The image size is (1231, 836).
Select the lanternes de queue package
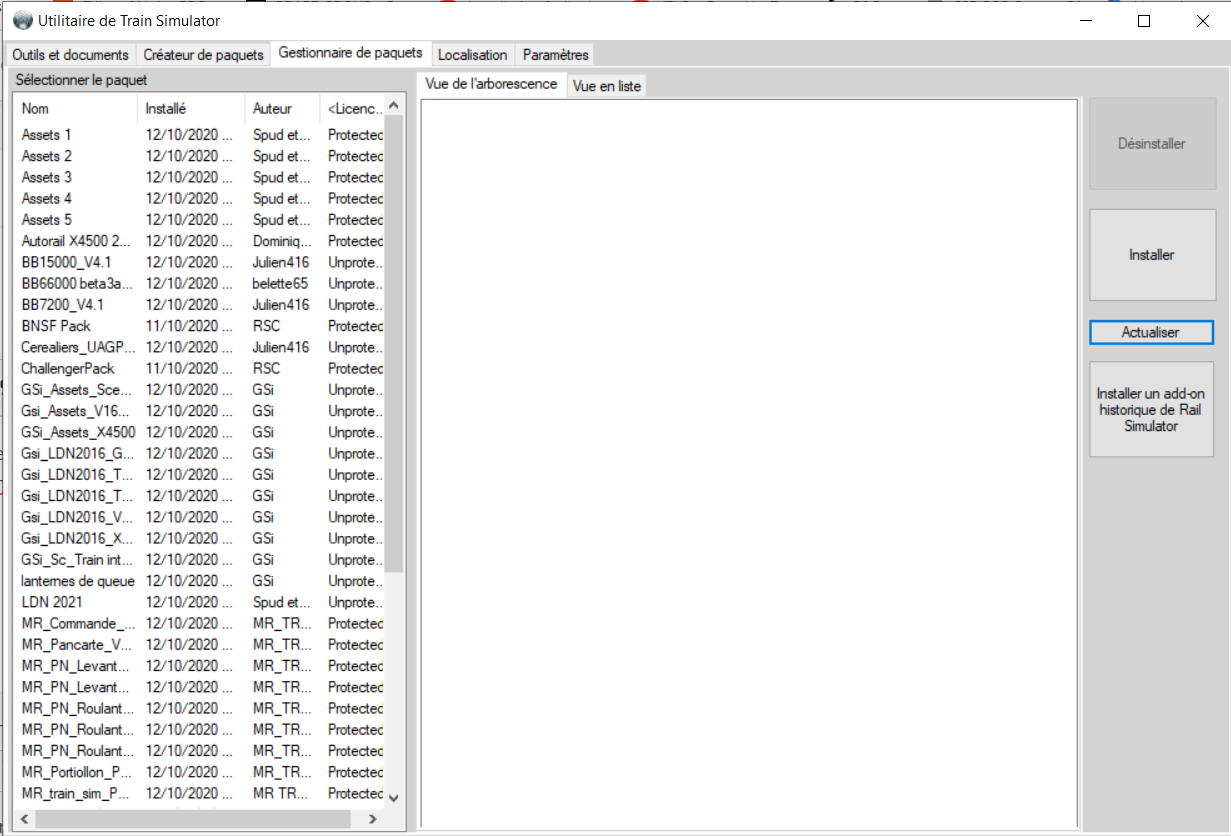click(199, 581)
